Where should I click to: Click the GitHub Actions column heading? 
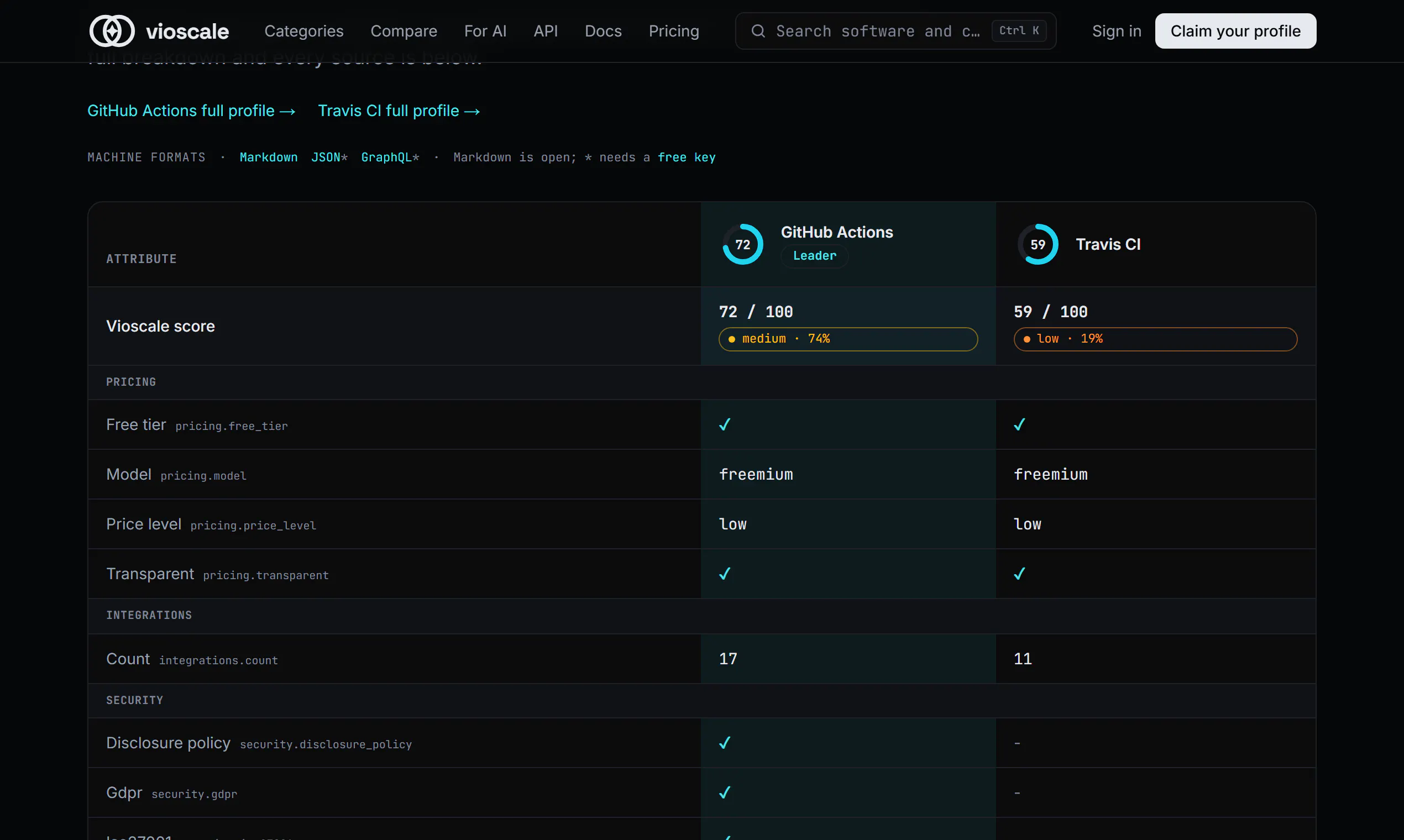click(x=837, y=232)
